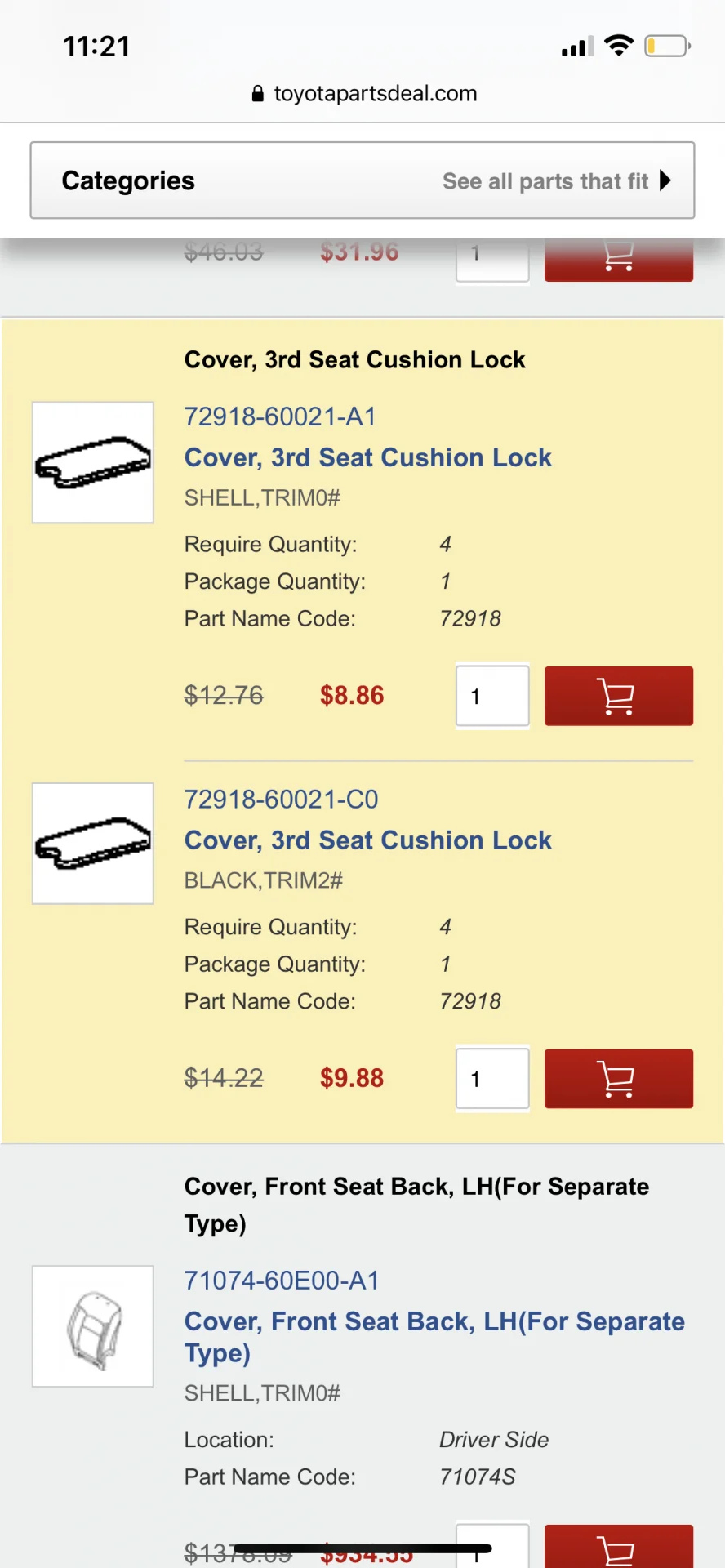Tap the cellular signal bars icon
Viewport: 725px width, 1568px height.
(x=577, y=47)
